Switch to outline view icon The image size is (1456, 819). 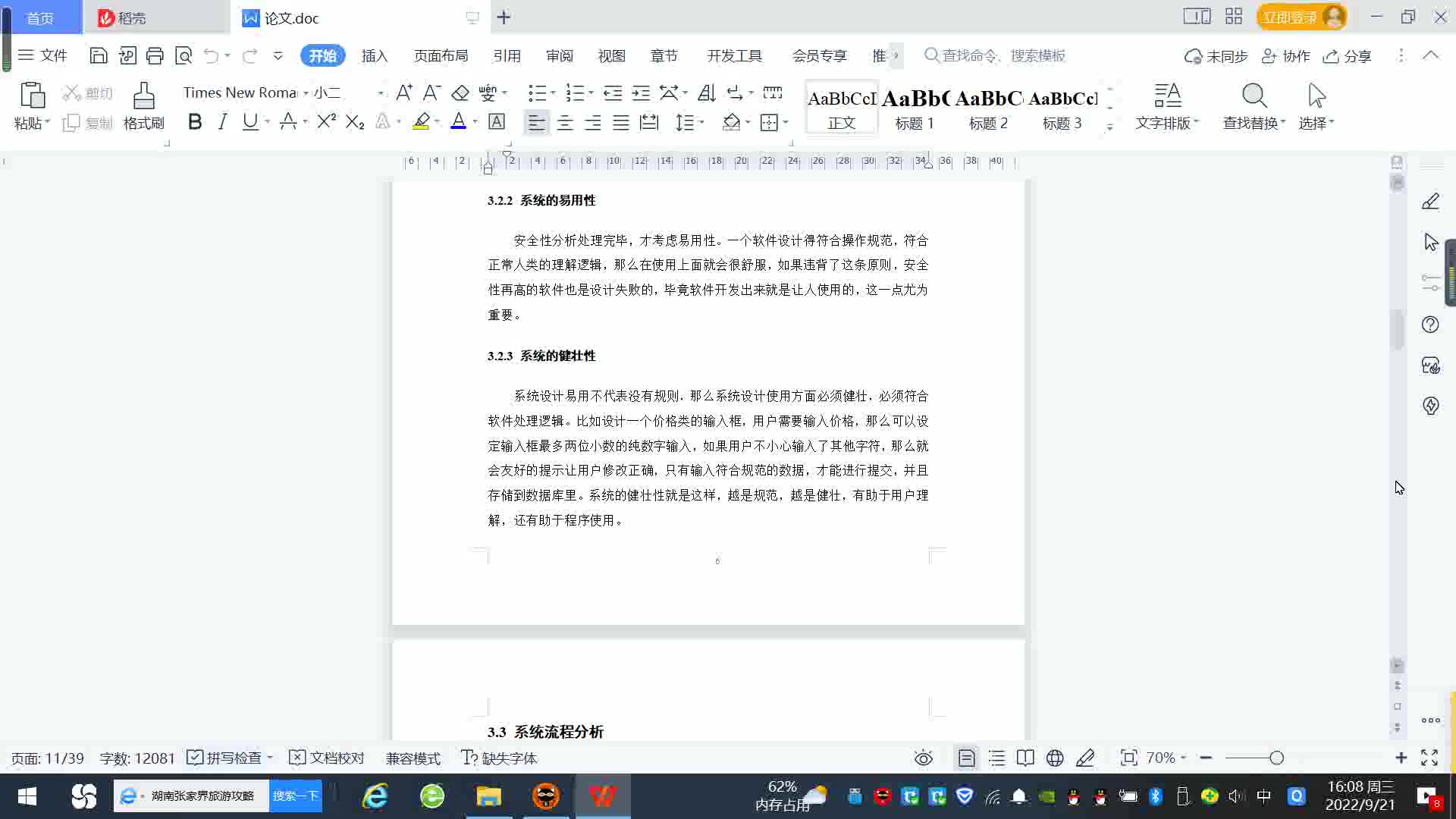tap(996, 758)
